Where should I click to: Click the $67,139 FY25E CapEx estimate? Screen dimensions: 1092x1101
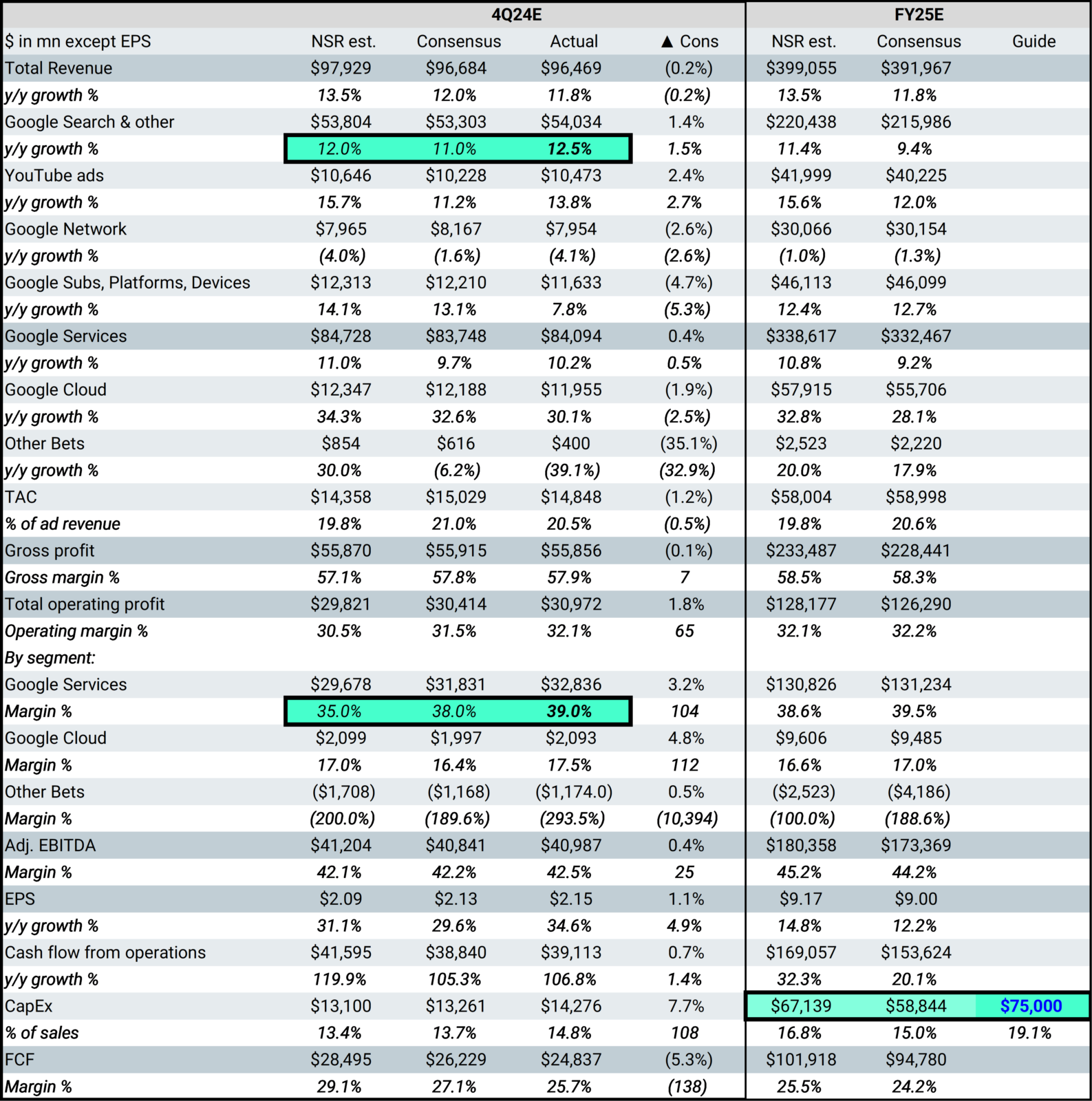coord(801,1007)
